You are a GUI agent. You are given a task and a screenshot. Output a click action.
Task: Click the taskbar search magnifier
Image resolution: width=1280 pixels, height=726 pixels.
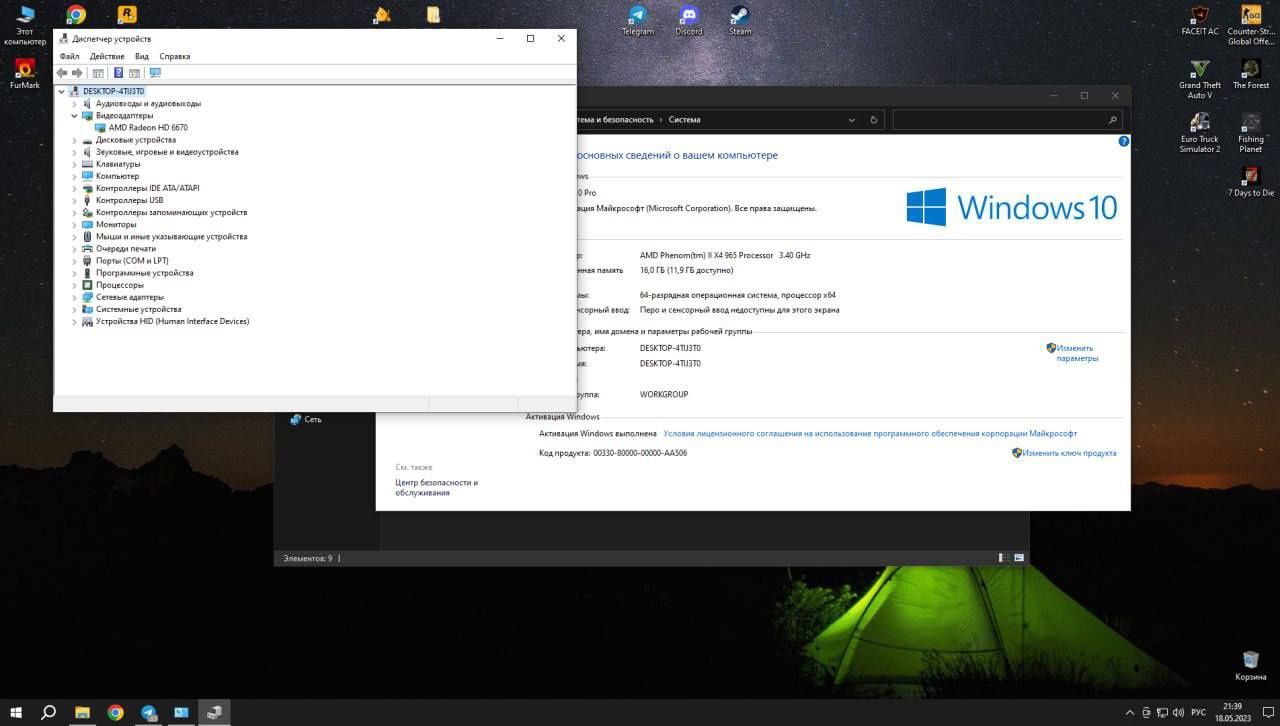(48, 713)
